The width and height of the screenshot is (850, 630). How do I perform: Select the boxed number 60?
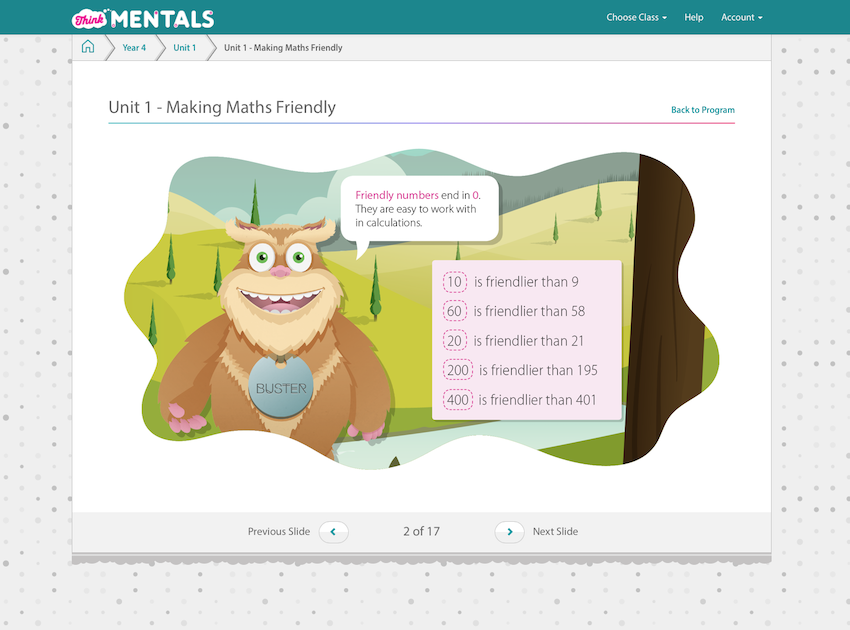(455, 311)
